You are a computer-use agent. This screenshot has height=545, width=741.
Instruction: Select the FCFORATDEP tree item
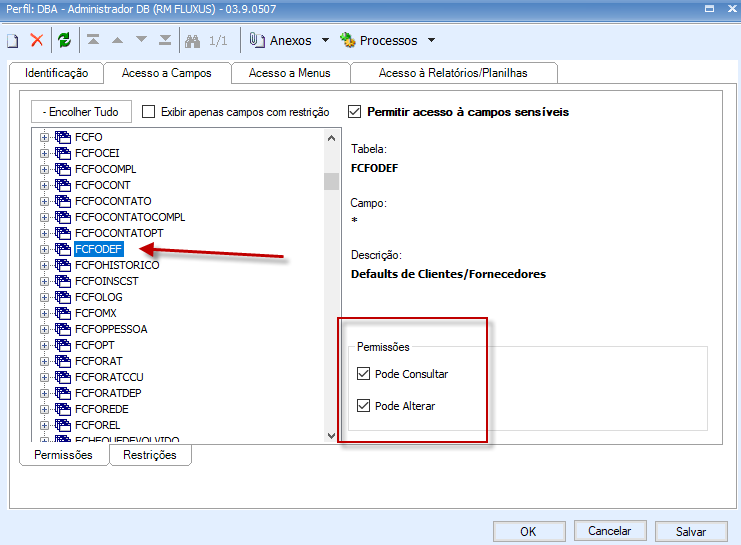click(108, 393)
